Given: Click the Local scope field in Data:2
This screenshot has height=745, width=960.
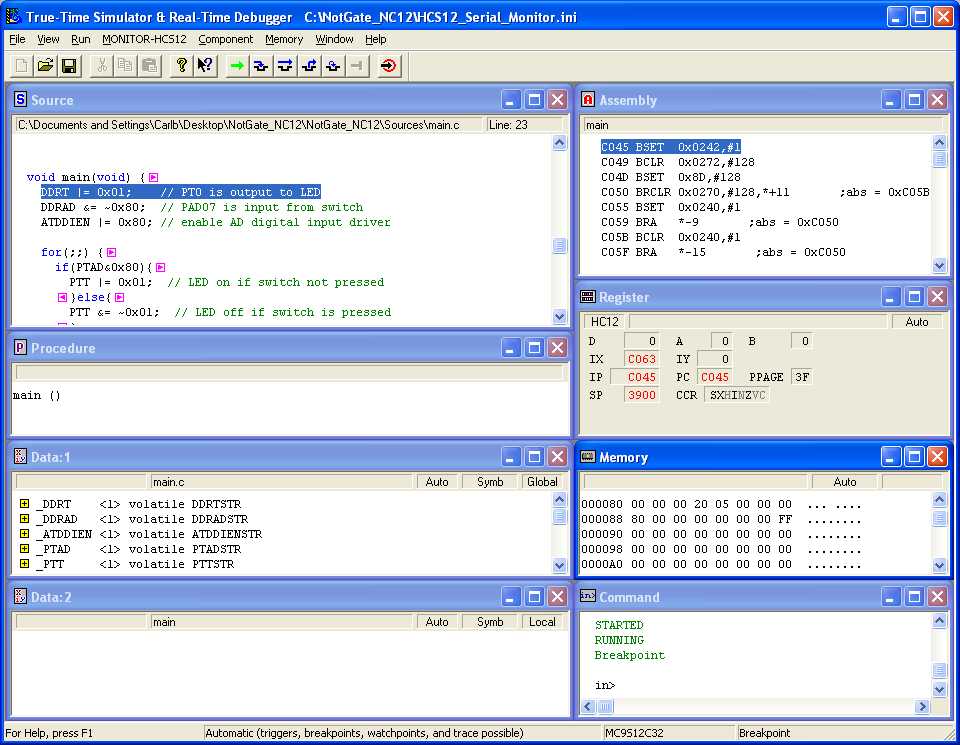Looking at the screenshot, I should [542, 622].
